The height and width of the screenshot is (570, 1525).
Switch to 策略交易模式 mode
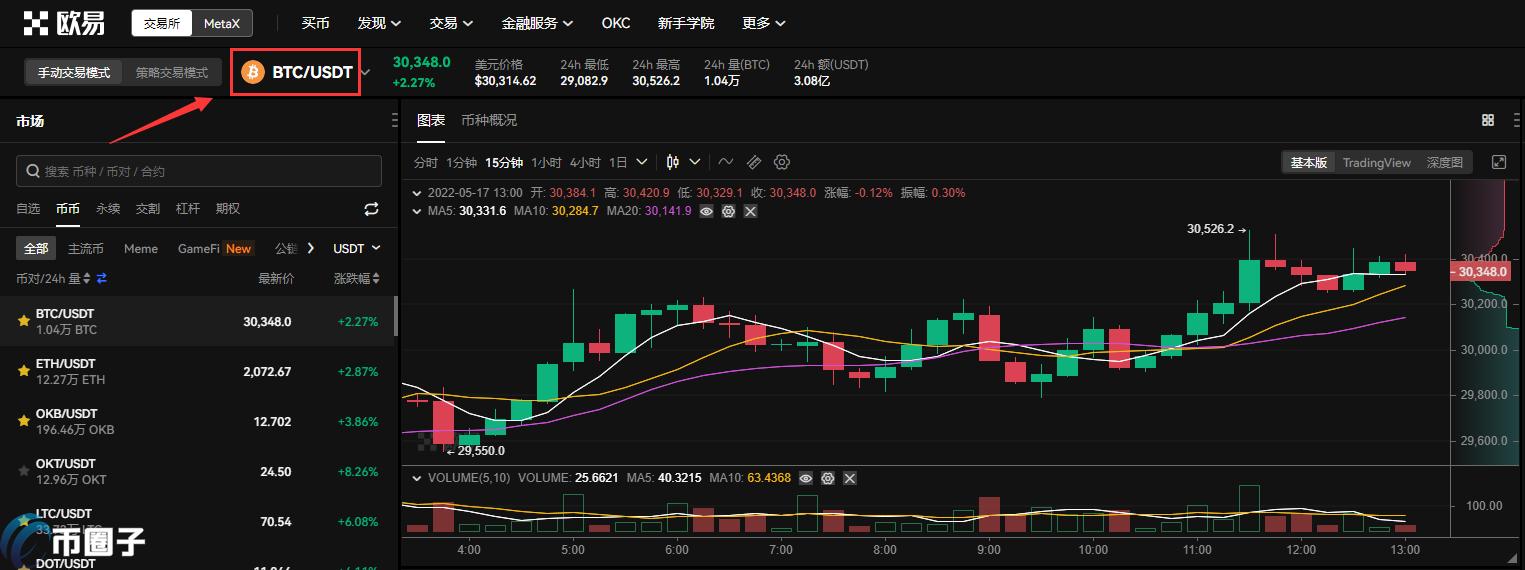pyautogui.click(x=172, y=72)
